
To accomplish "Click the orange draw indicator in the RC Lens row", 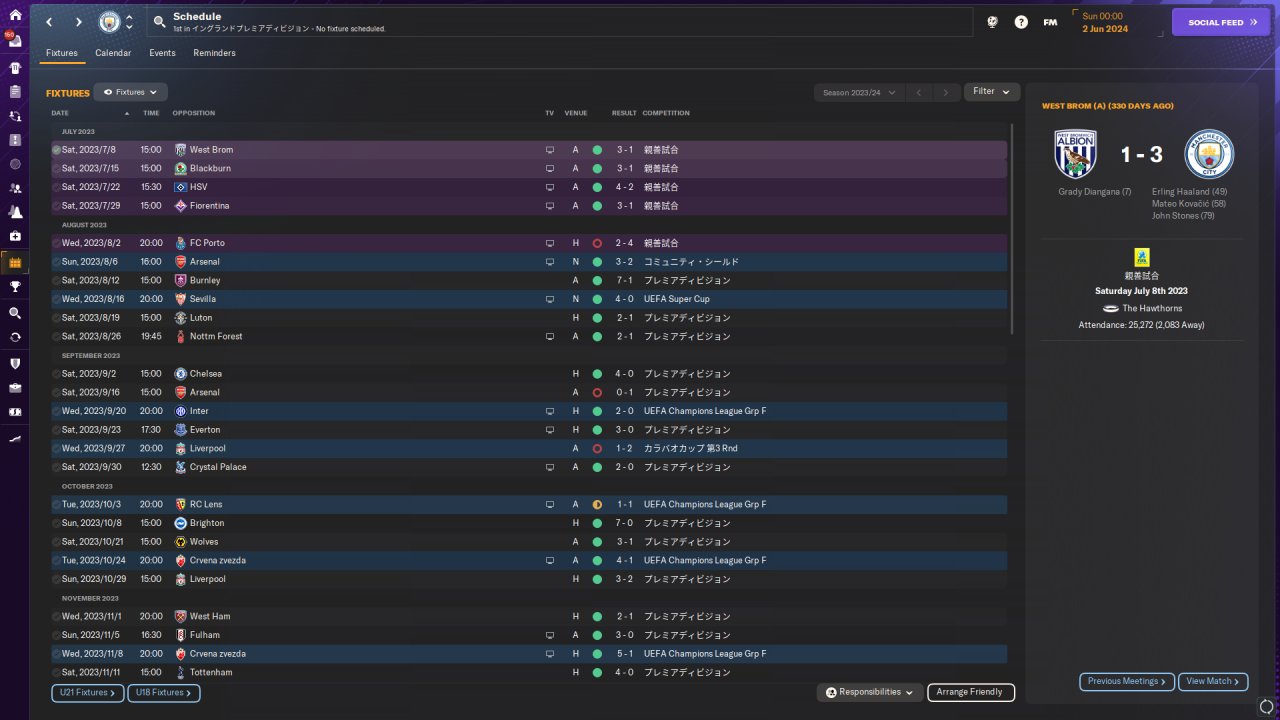I will pos(597,505).
